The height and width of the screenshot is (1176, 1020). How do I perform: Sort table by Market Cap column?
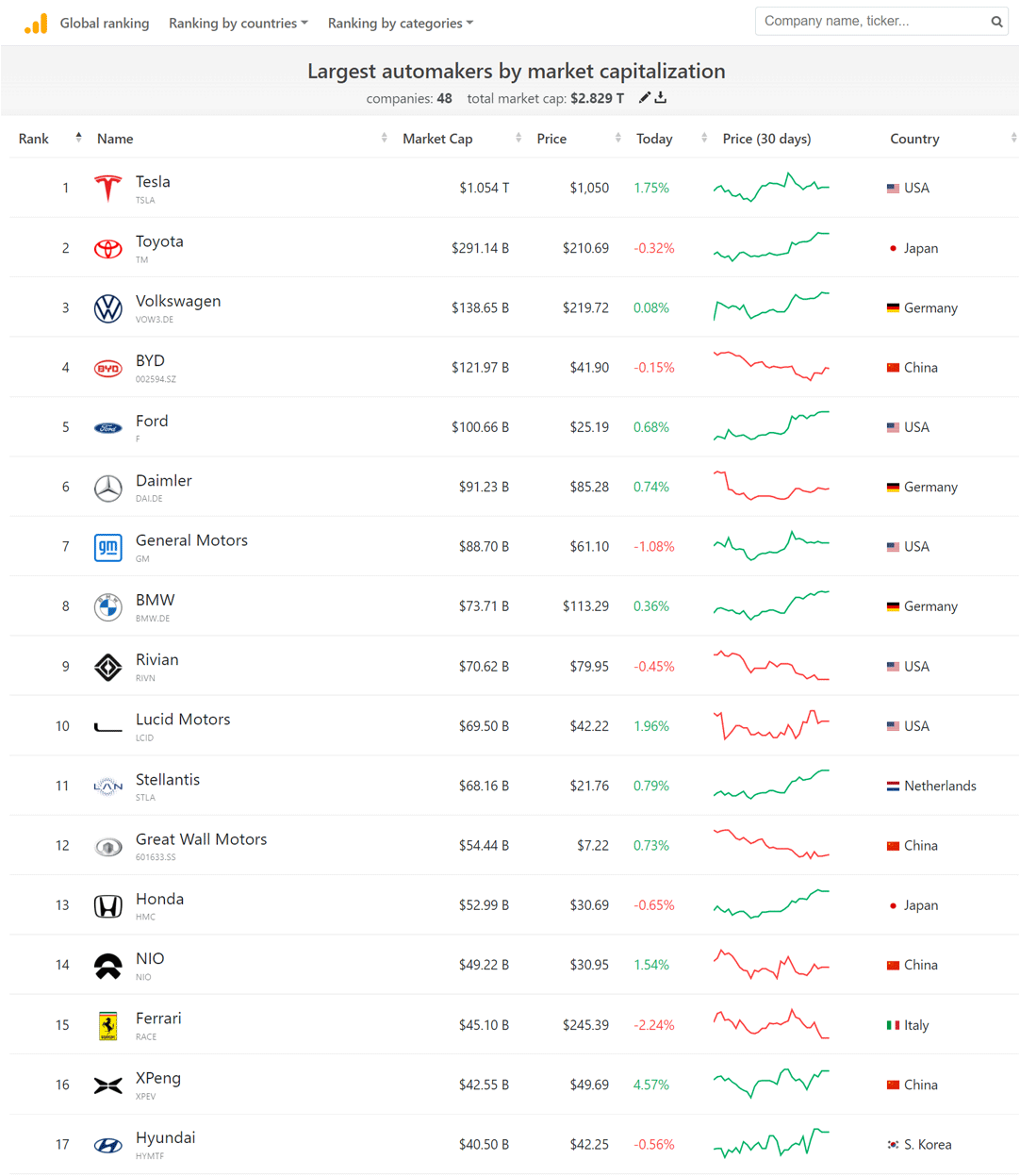[437, 139]
